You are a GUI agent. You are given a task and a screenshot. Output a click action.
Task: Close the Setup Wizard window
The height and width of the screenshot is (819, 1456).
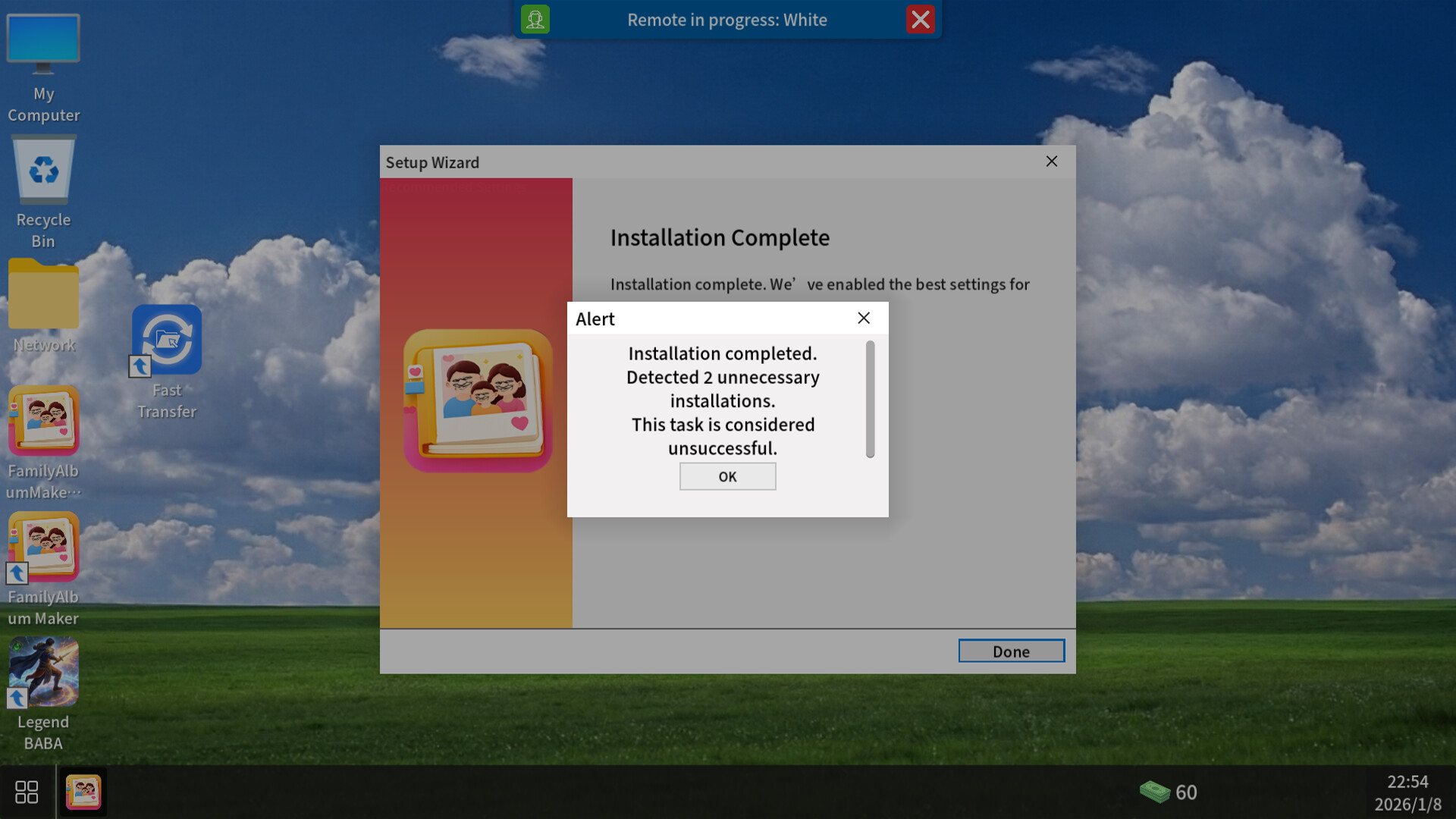[x=1052, y=162]
